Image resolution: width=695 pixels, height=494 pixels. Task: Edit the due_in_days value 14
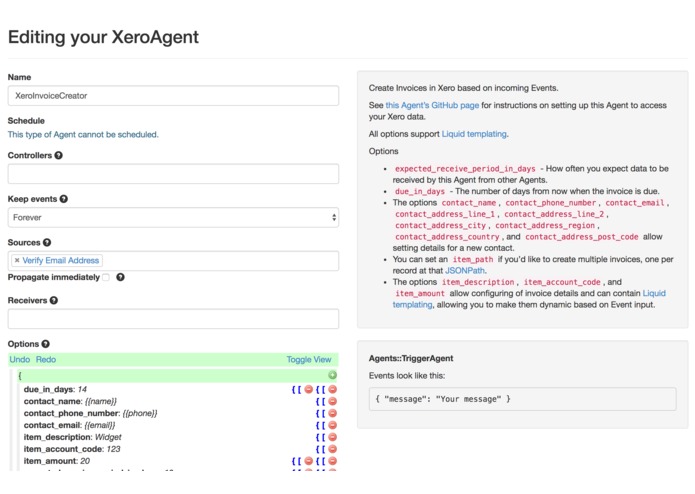[82, 389]
